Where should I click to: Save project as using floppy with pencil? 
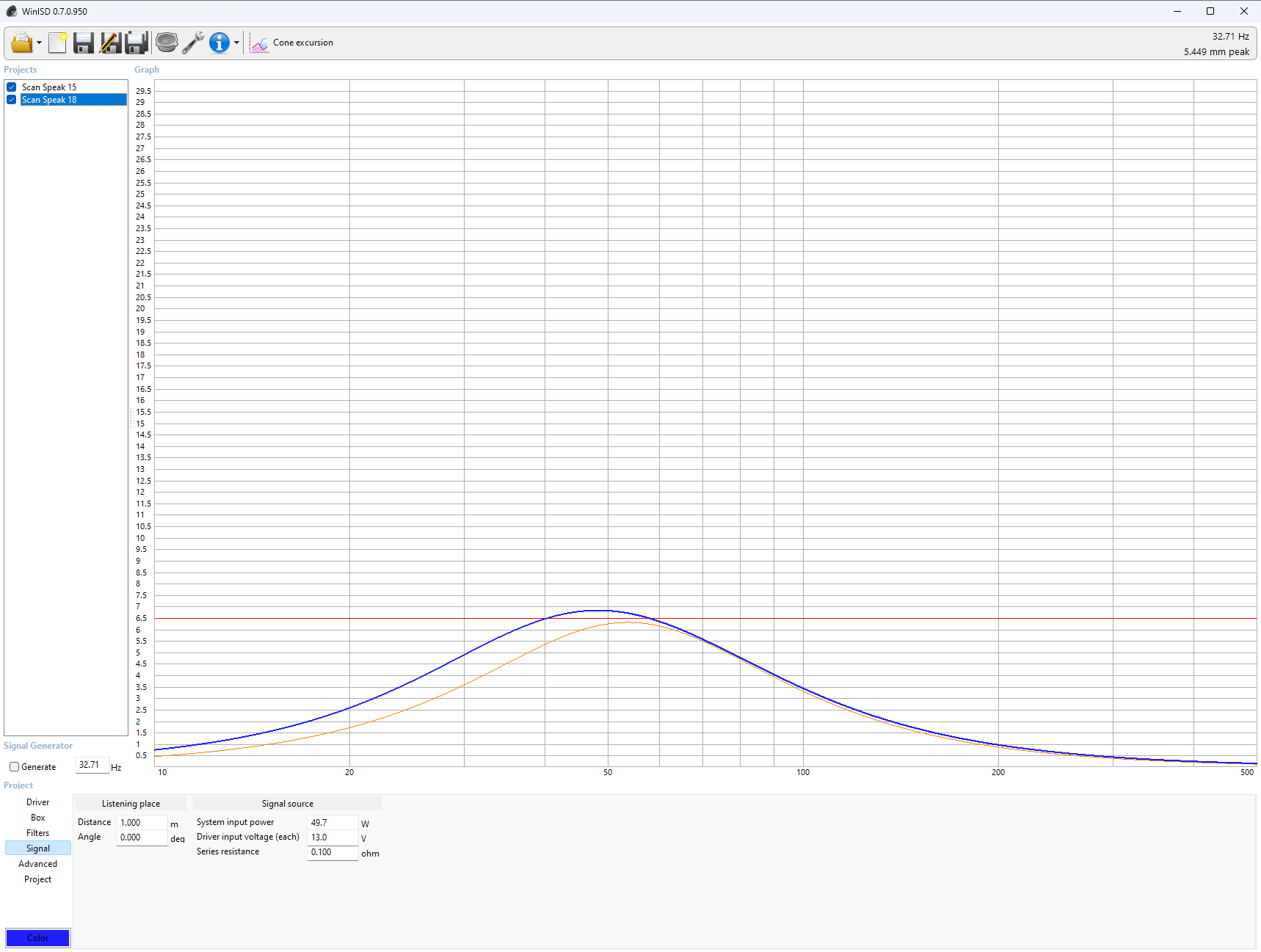[x=110, y=43]
